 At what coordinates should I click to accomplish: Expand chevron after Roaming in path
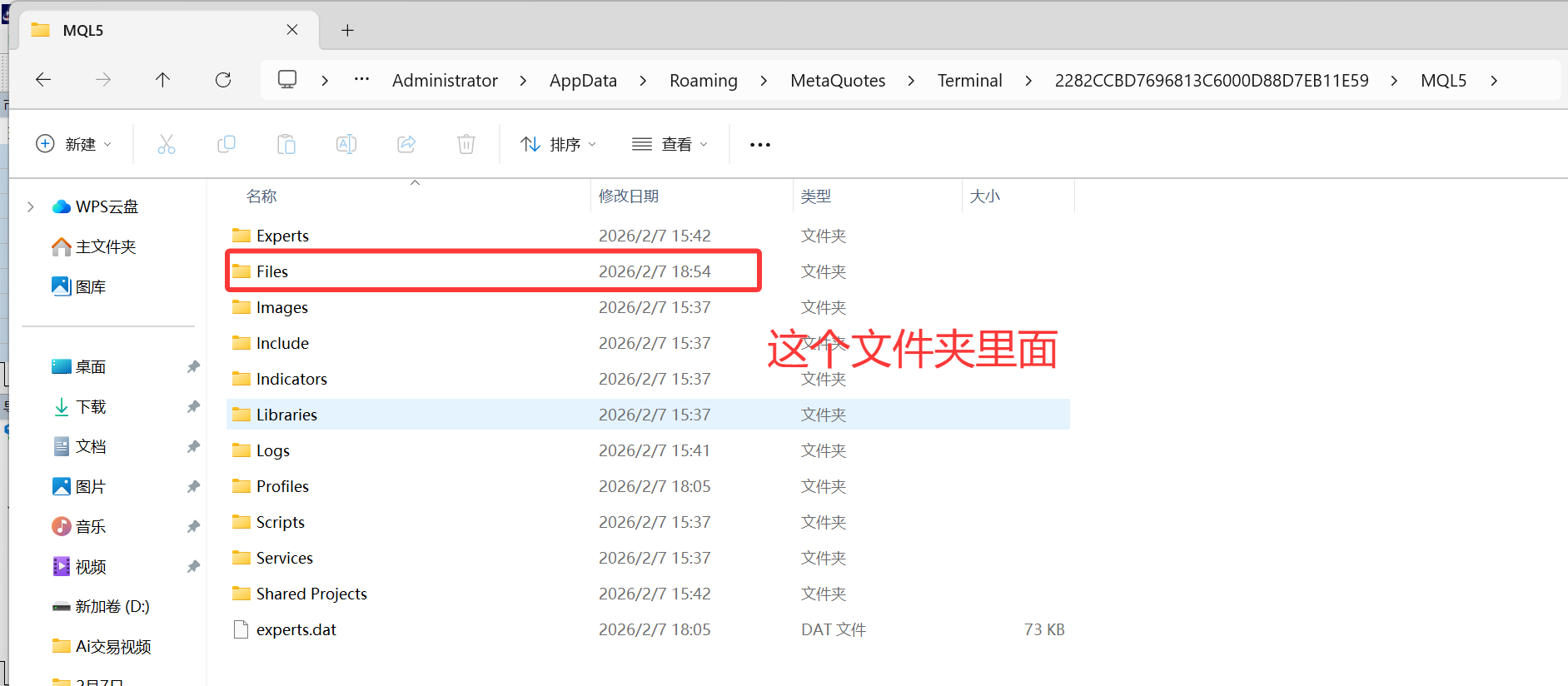point(764,81)
